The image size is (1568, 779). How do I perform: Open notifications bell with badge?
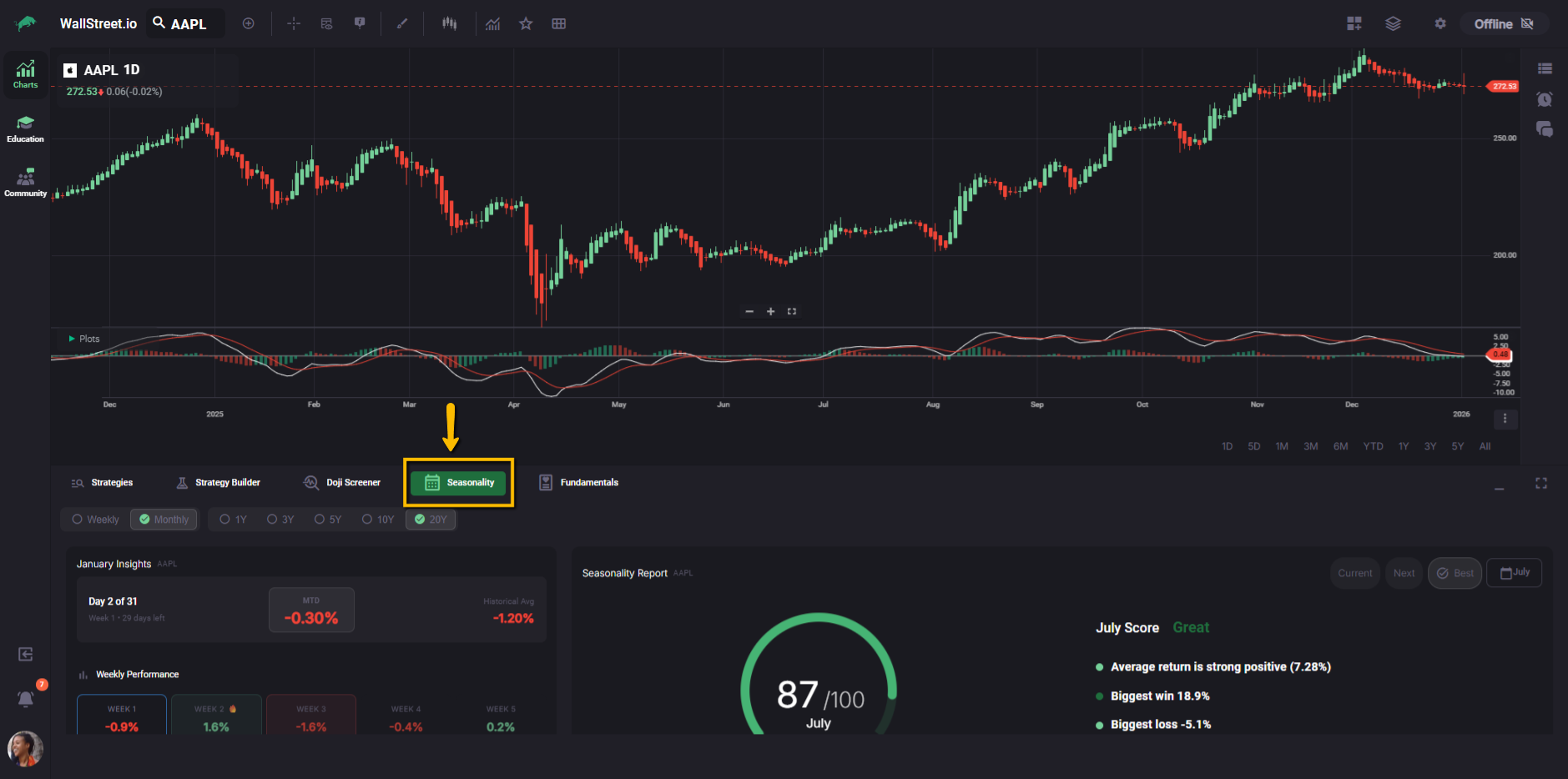click(x=26, y=699)
